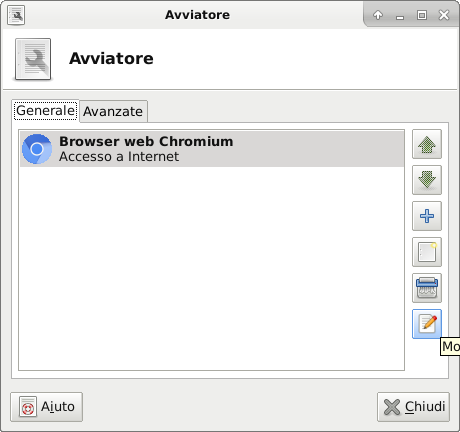Roll up window using titlebar up-arrow
Viewport: 460px width, 432px height.
[378, 15]
